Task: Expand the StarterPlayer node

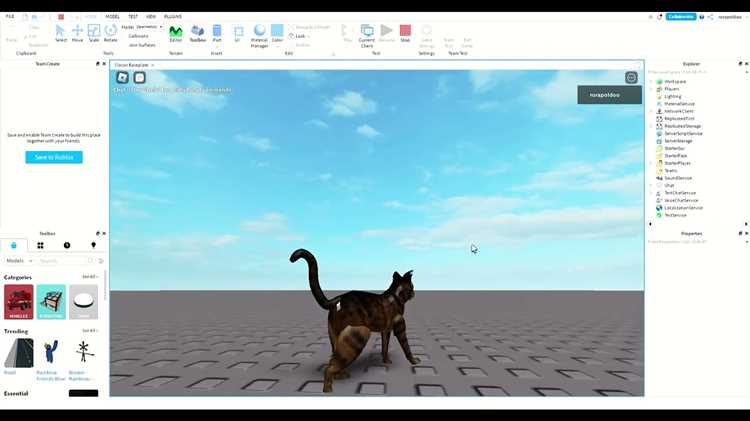Action: pyautogui.click(x=651, y=163)
